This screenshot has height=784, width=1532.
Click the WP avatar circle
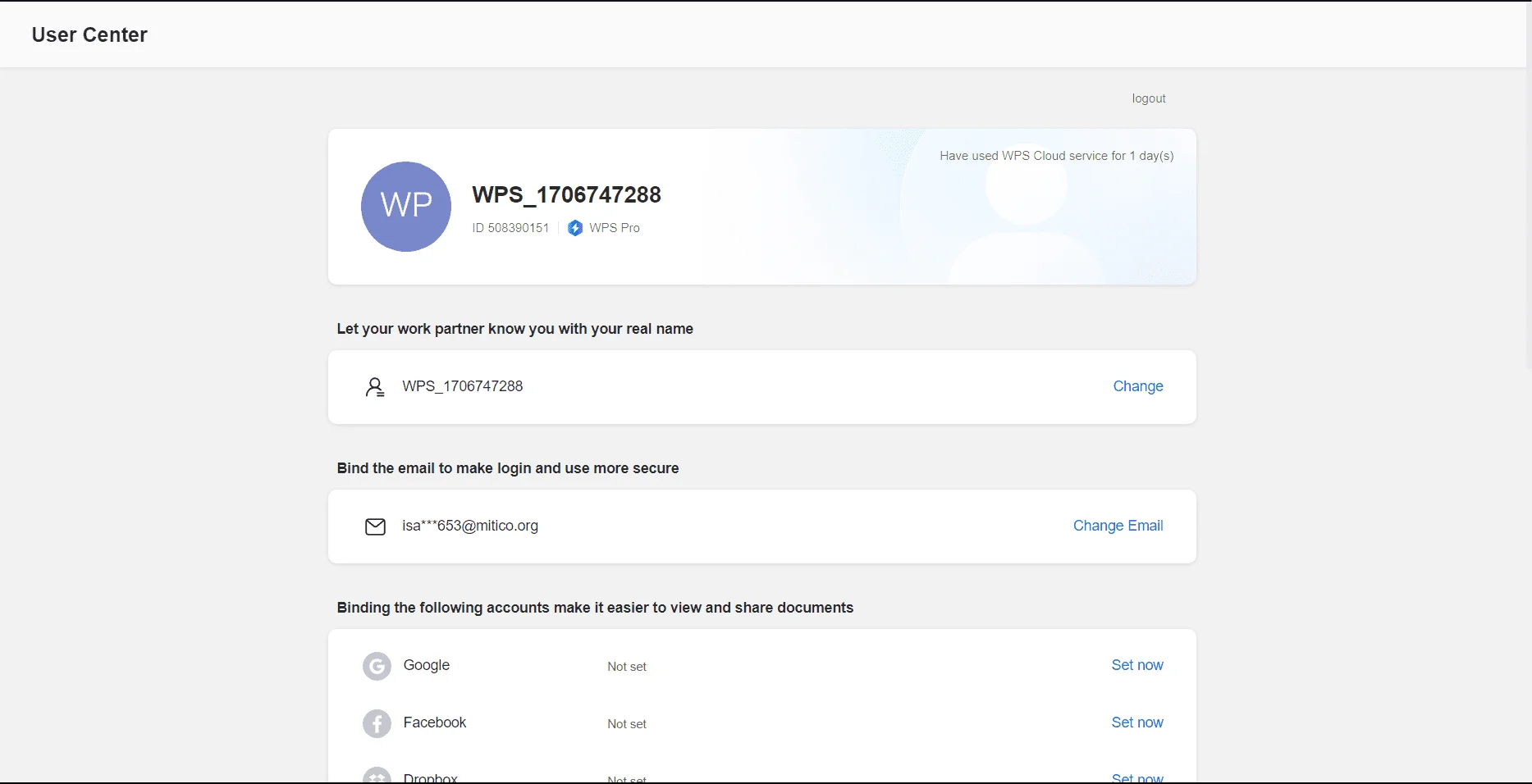tap(406, 207)
